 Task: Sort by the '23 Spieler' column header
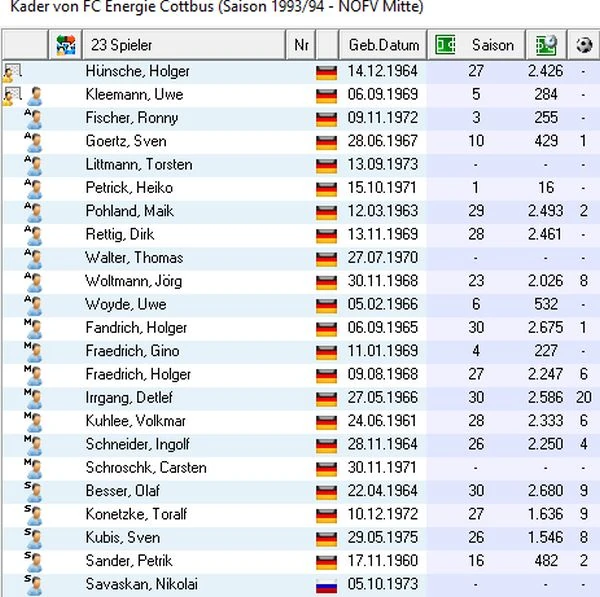point(184,45)
